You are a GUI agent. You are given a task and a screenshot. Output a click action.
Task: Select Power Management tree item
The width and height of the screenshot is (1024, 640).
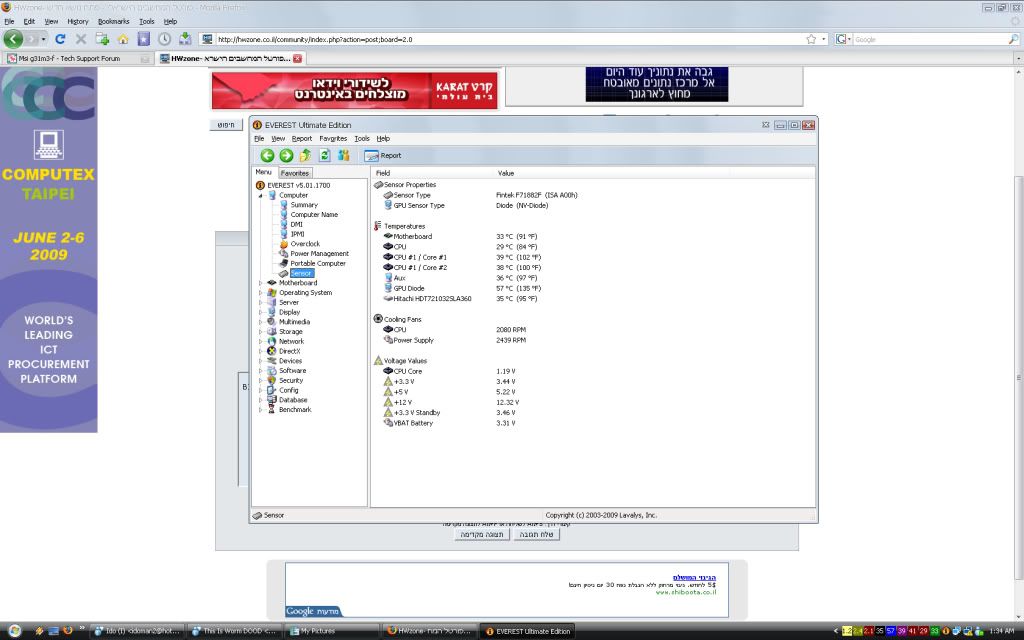pos(319,253)
